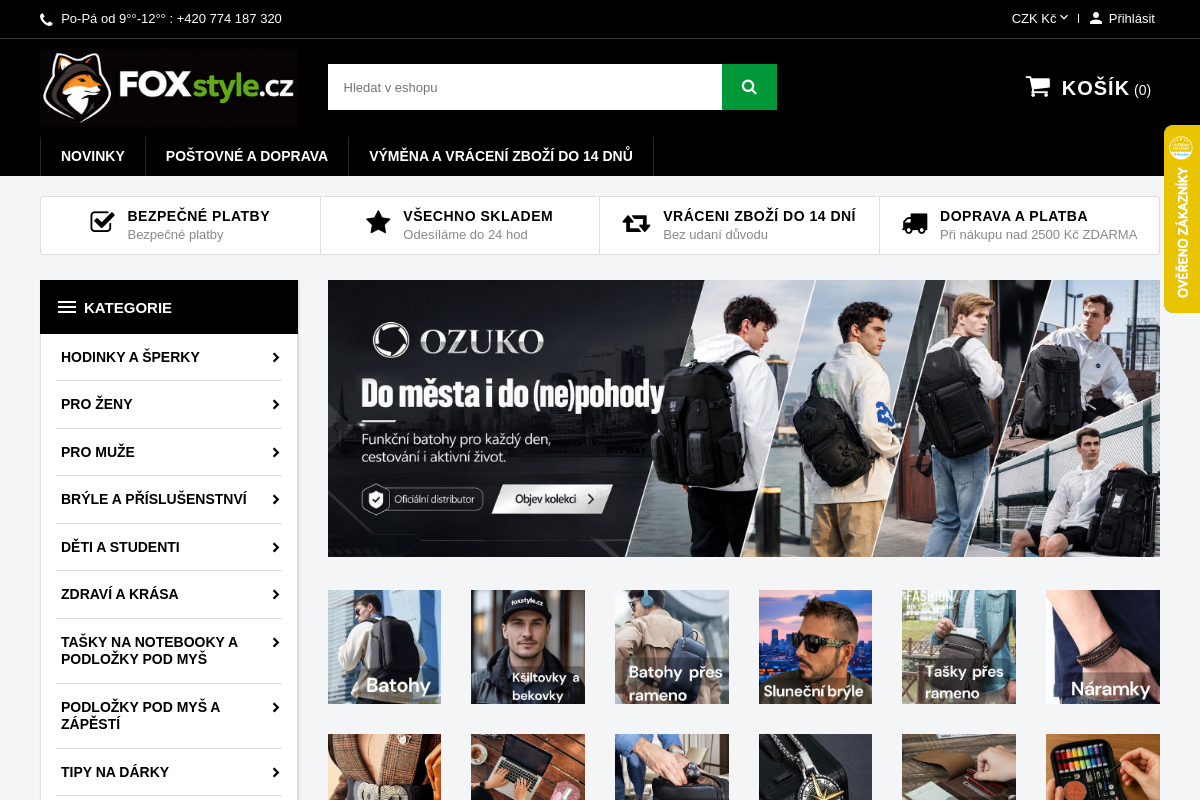Open the Kšiltovky a bekovky thumbnail

coord(528,647)
